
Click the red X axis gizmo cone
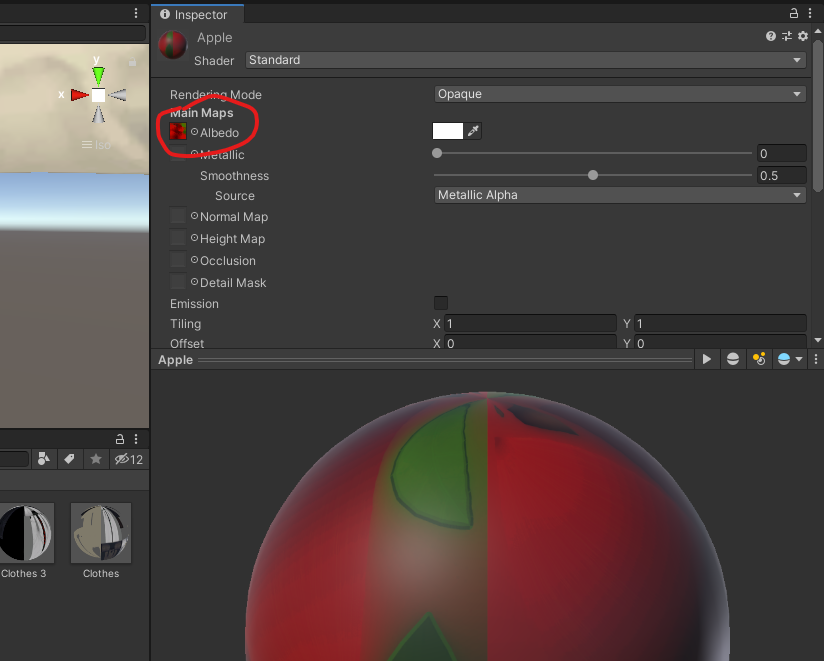[80, 95]
